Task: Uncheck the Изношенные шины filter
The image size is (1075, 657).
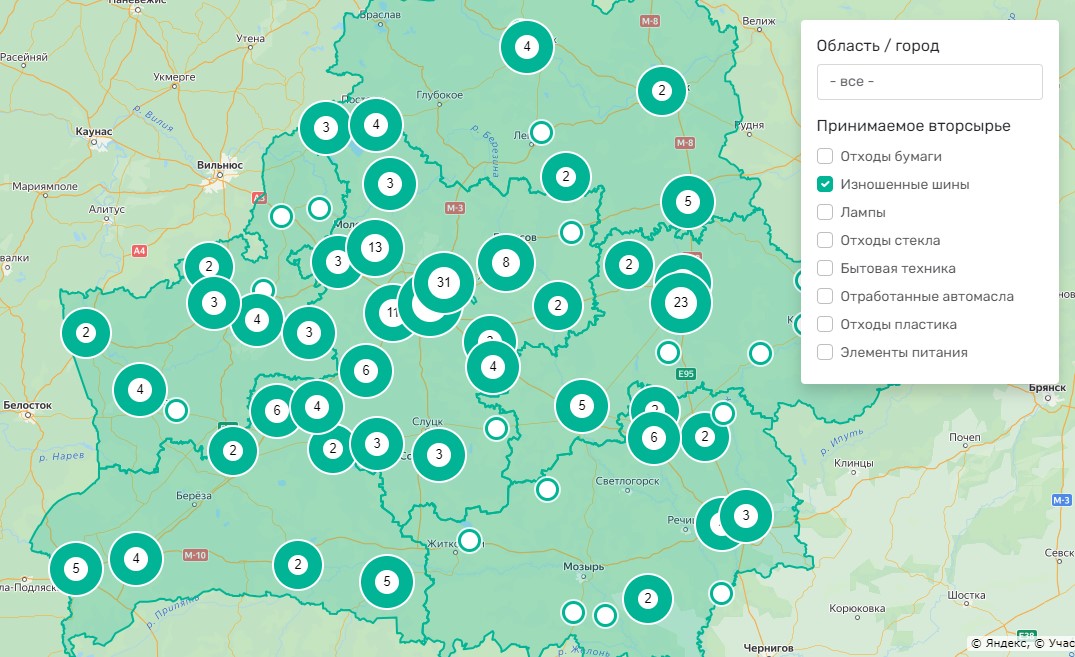Action: tap(825, 184)
